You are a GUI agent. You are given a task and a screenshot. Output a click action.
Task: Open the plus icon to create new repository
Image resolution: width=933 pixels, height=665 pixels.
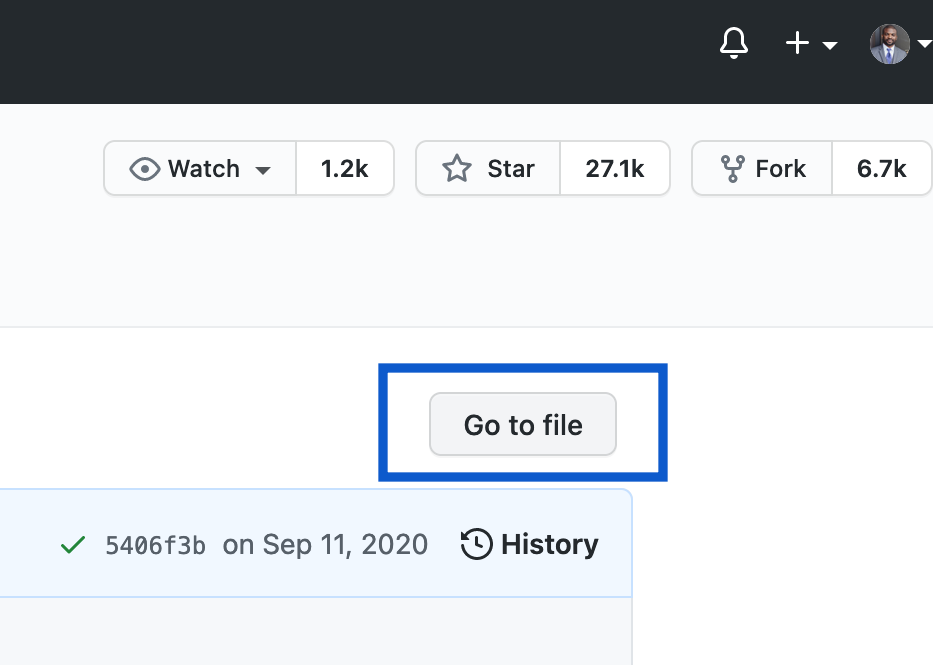(796, 44)
